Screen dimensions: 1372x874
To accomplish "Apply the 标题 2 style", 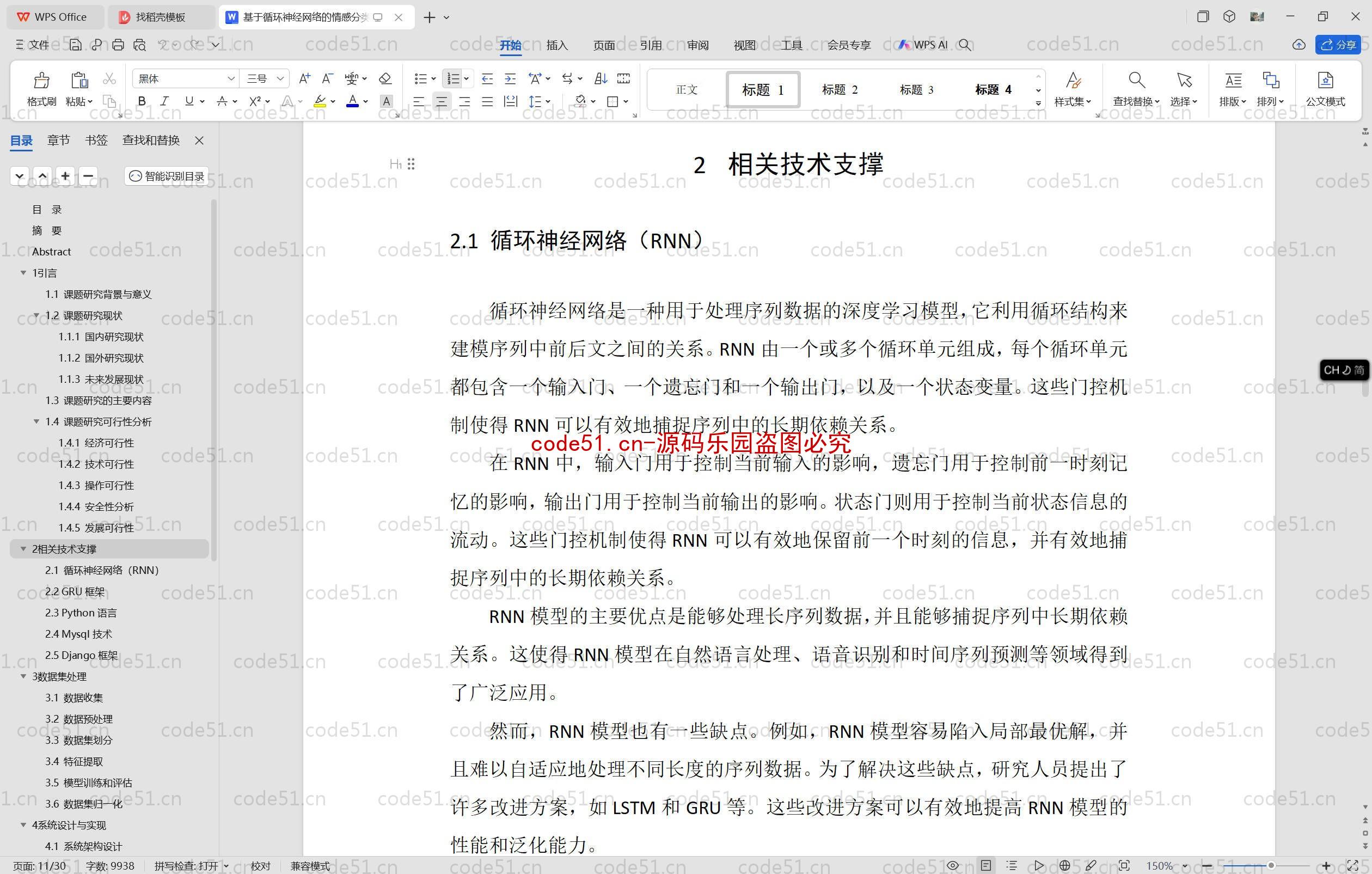I will 840,89.
